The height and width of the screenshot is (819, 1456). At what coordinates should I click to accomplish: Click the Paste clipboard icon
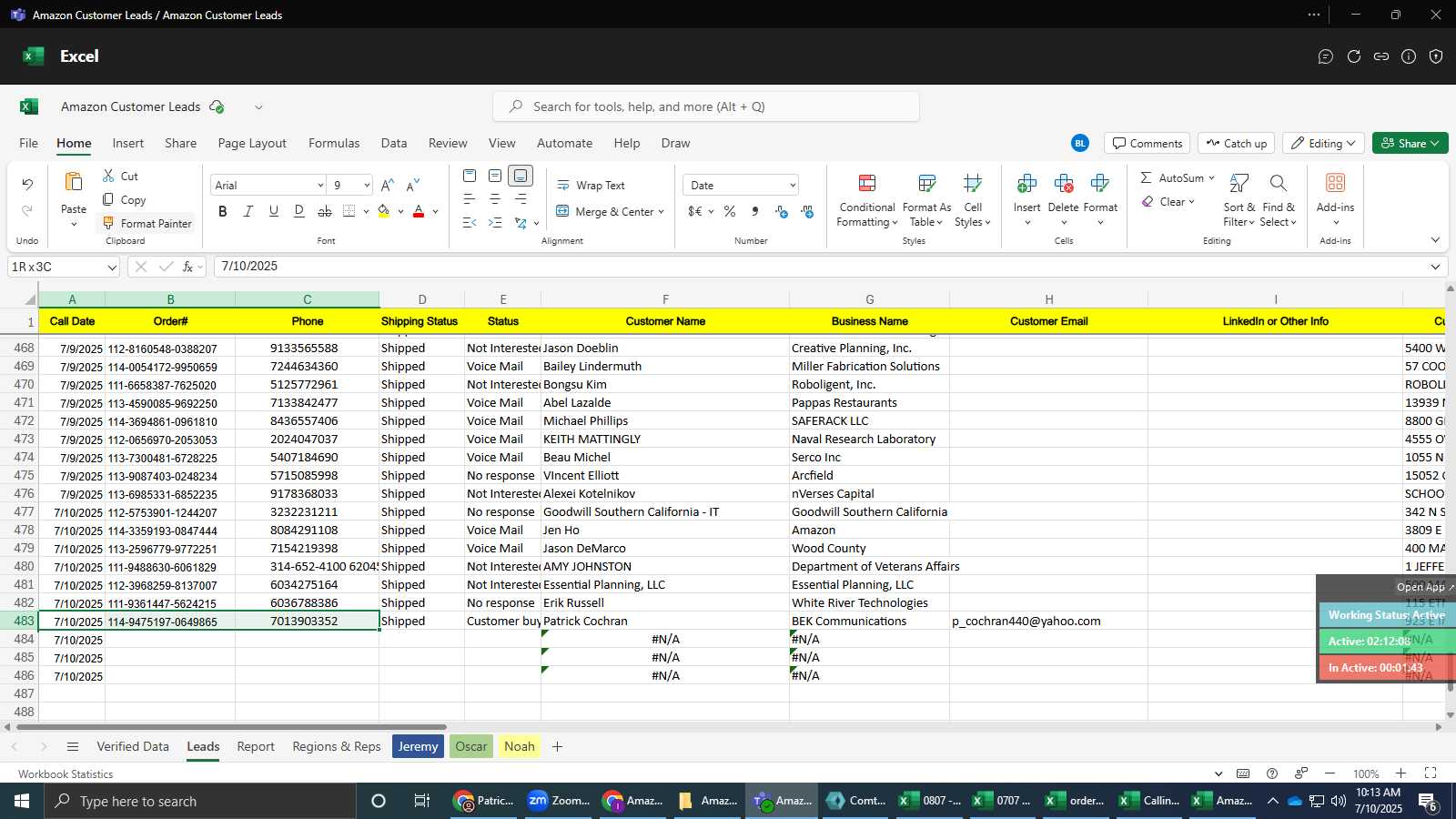(x=74, y=183)
